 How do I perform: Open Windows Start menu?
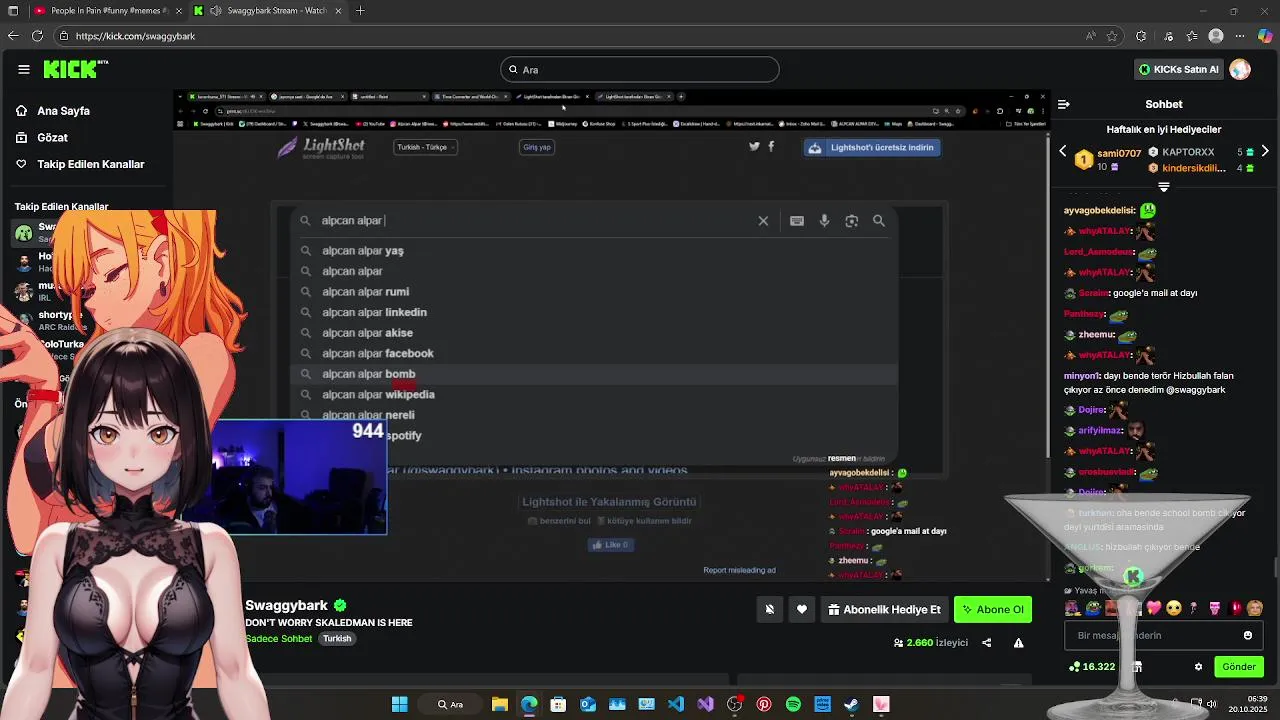[399, 704]
